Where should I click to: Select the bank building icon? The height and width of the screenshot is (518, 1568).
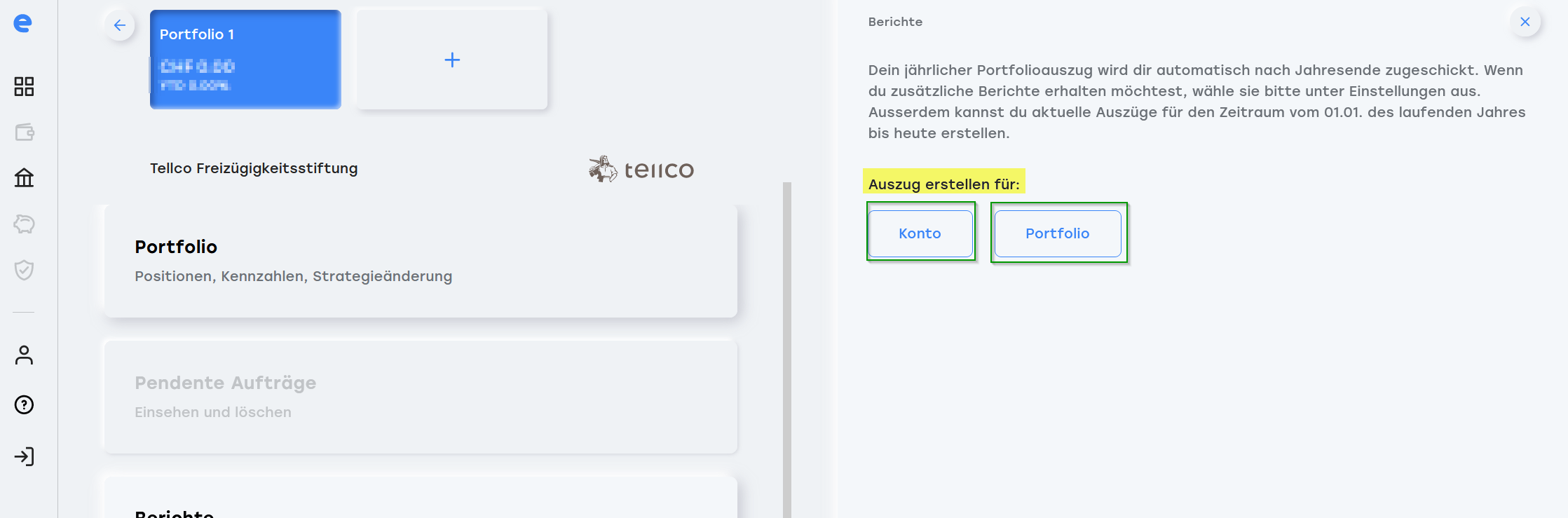[x=24, y=178]
